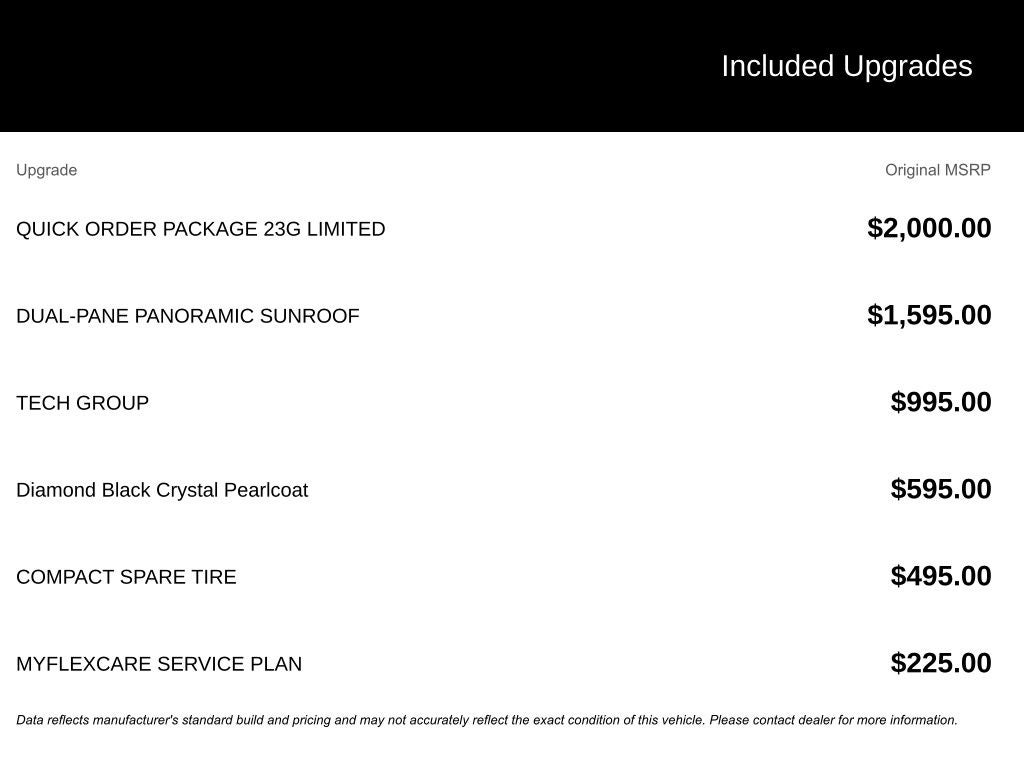Viewport: 1024px width, 768px height.
Task: Select the Quick Order Package 23G Limited row label
Action: (x=200, y=229)
